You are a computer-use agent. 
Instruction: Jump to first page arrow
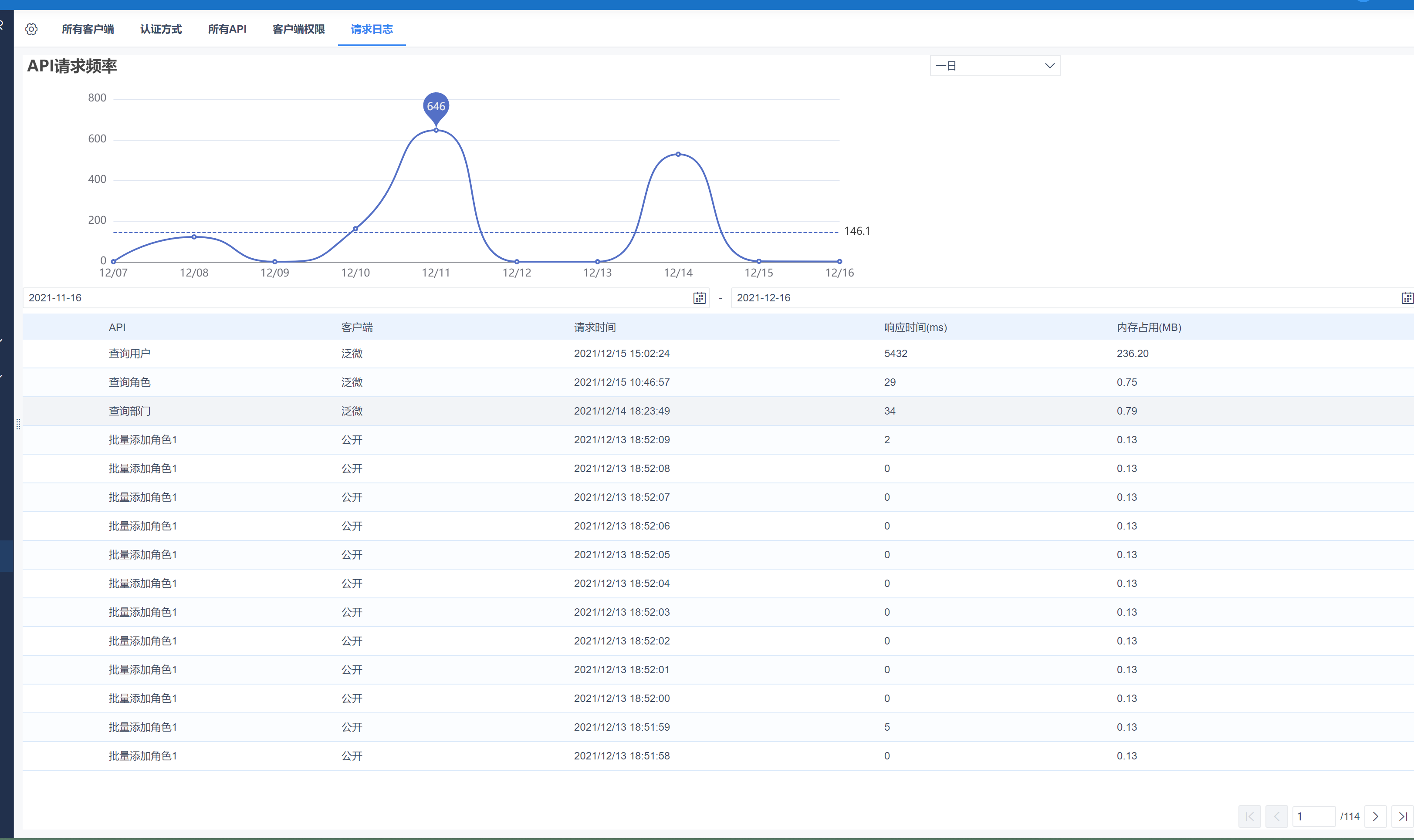click(1249, 816)
